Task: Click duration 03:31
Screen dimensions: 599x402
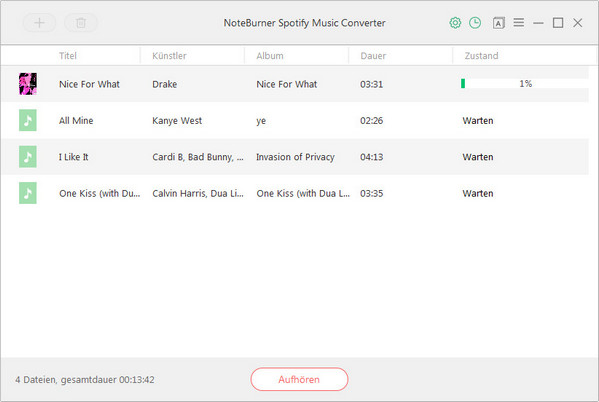Action: click(371, 84)
